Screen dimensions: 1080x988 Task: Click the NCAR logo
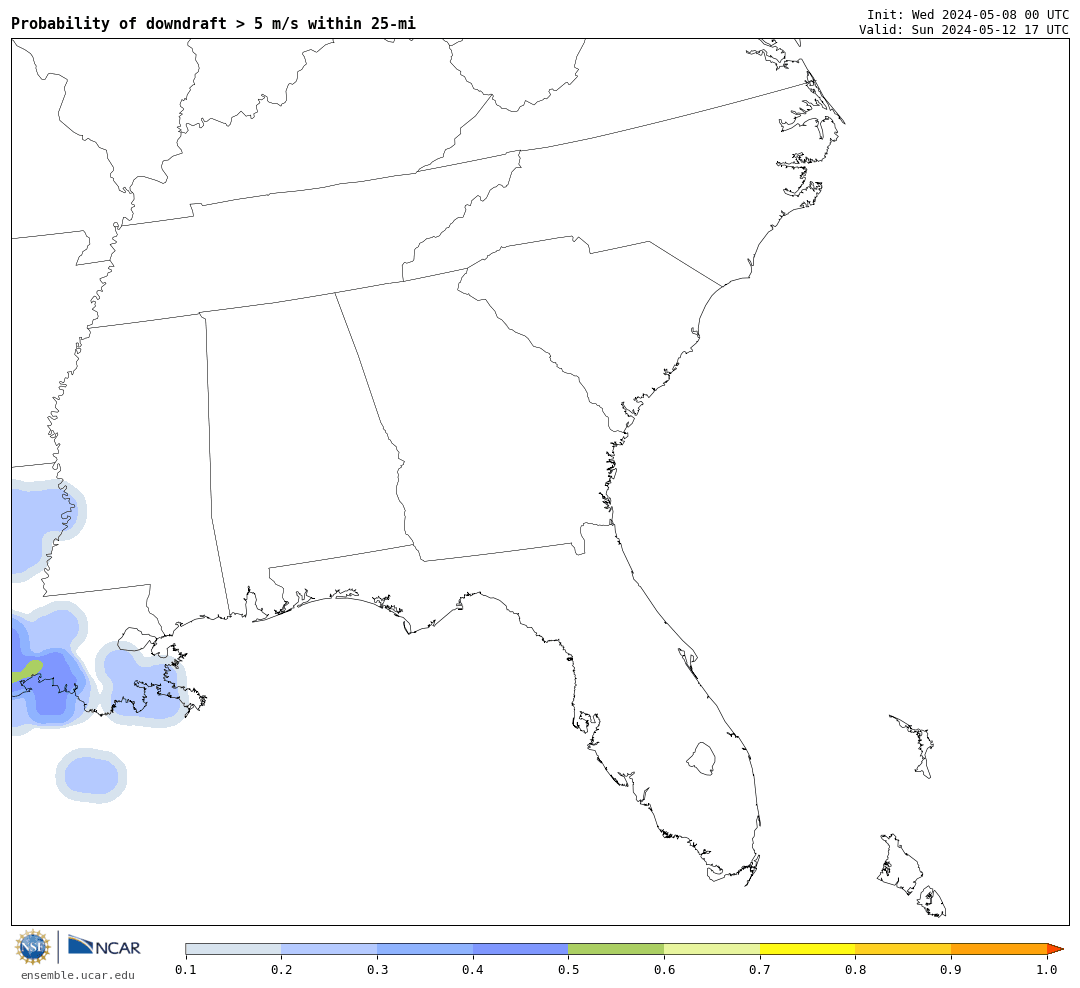pos(104,946)
